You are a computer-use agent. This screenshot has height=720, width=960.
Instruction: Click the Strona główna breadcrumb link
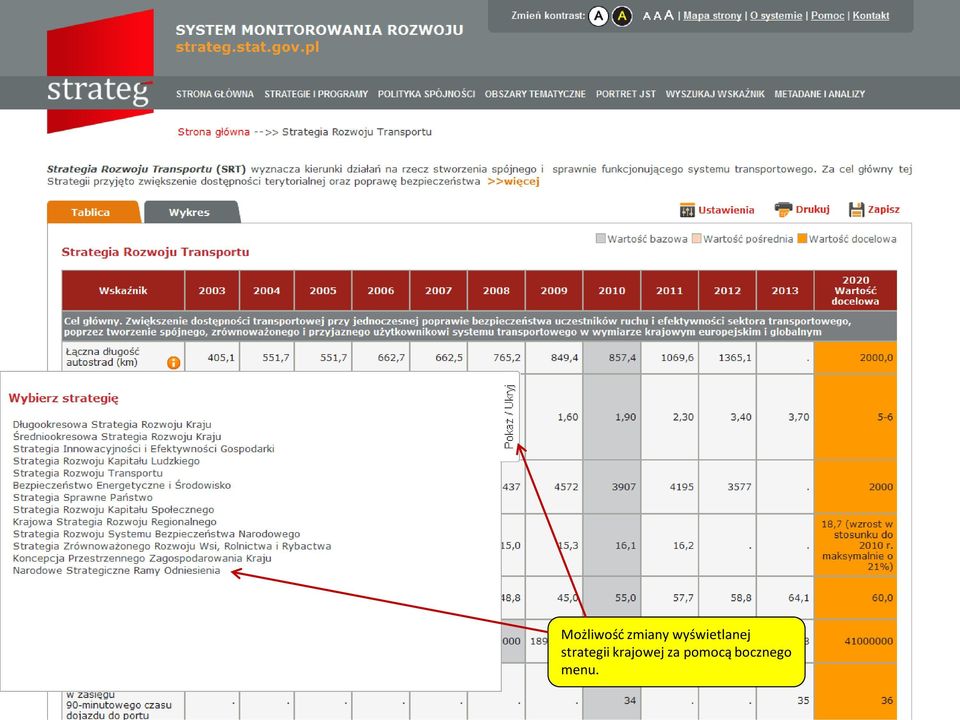pos(214,132)
